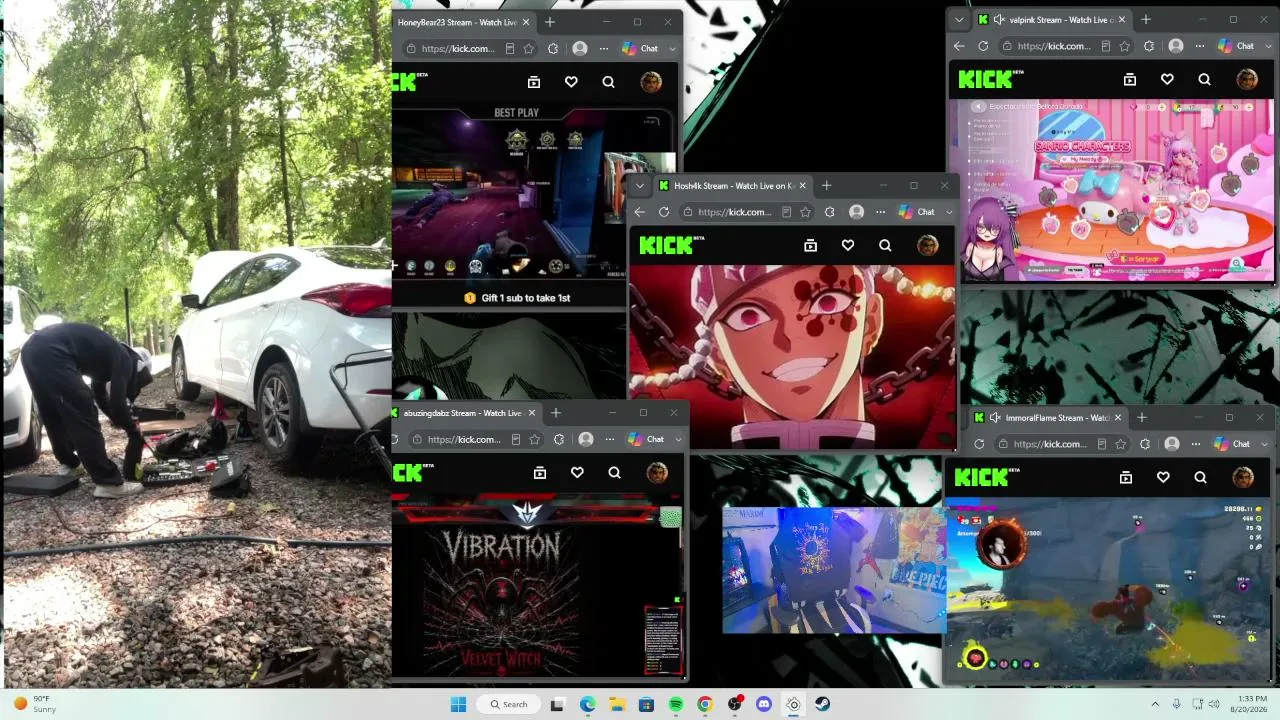
Task: Refresh the page in valpink window
Action: tap(983, 46)
